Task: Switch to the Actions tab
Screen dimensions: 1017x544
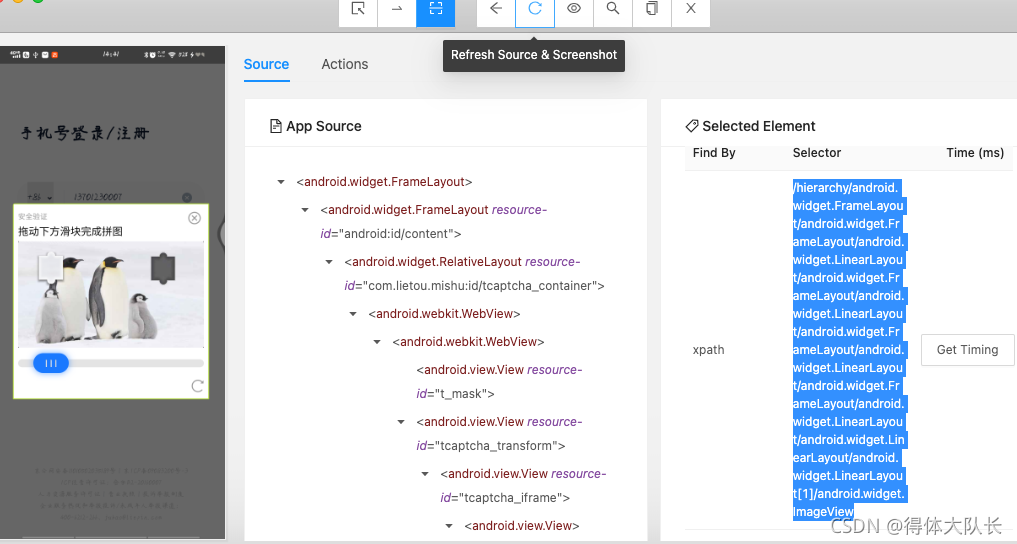Action: pyautogui.click(x=344, y=64)
